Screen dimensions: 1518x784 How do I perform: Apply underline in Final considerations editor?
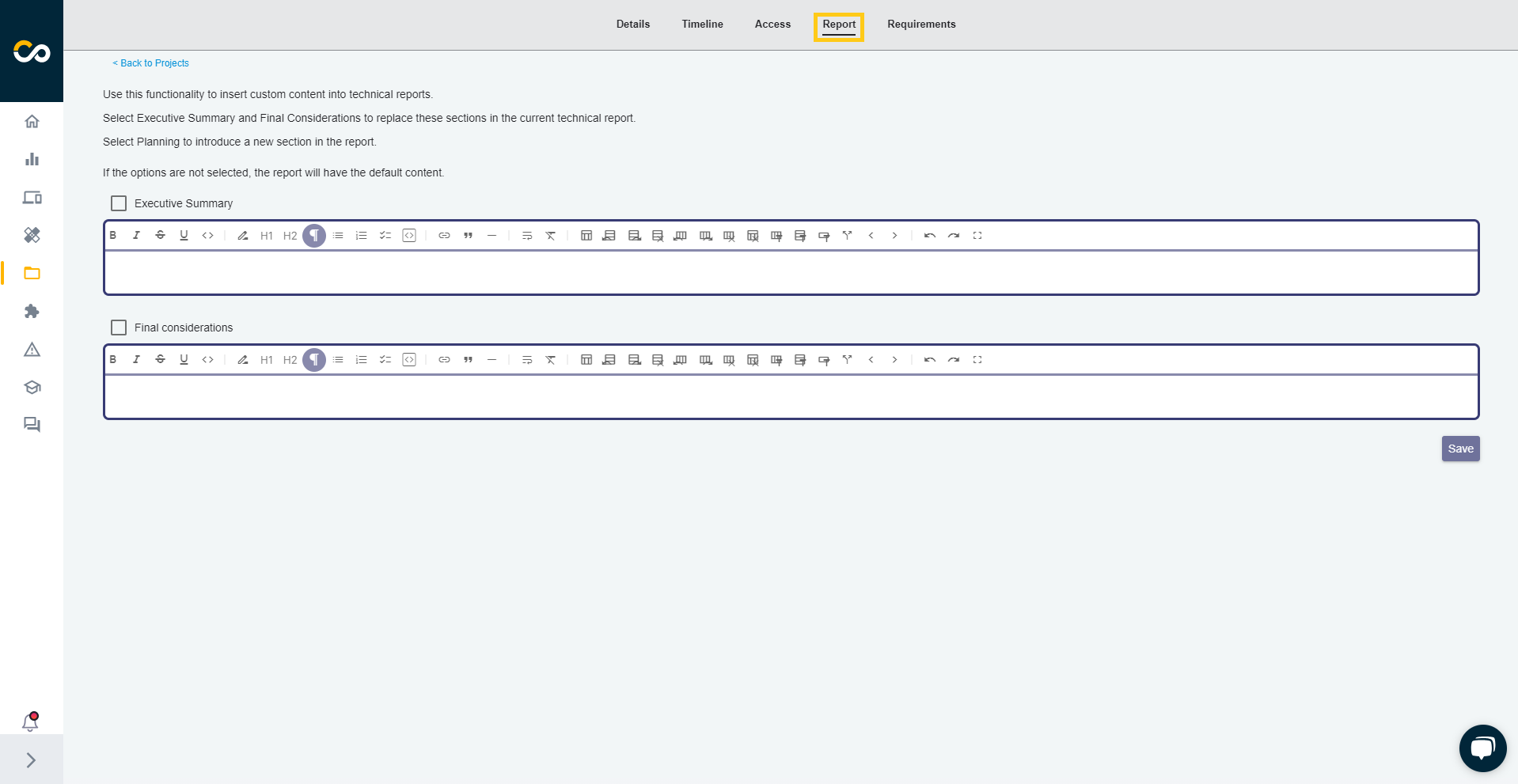click(x=184, y=360)
